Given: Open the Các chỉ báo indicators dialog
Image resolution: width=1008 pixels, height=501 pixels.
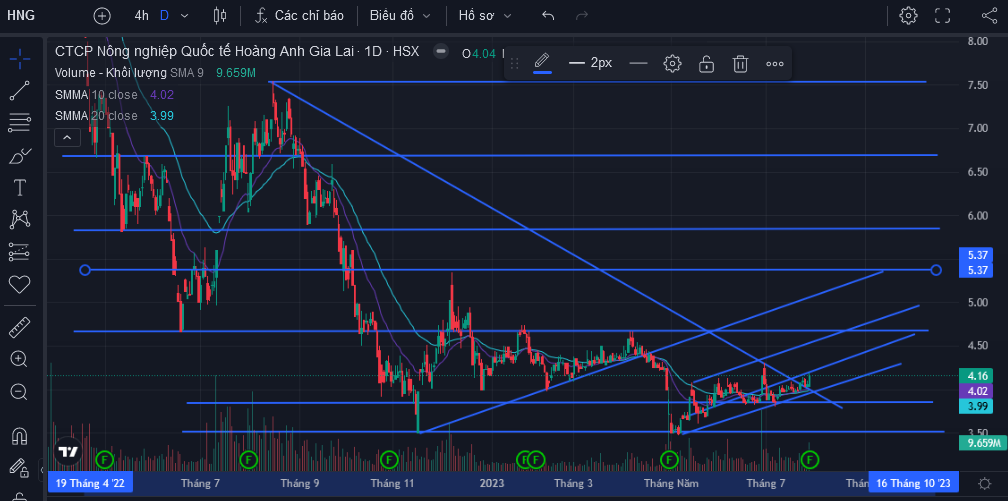Looking at the screenshot, I should pos(299,15).
